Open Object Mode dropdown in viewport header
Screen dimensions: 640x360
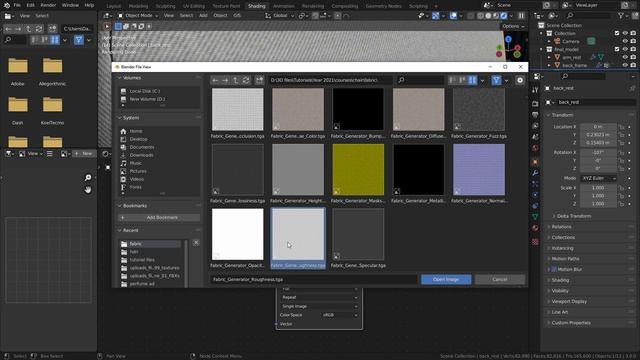(138, 16)
